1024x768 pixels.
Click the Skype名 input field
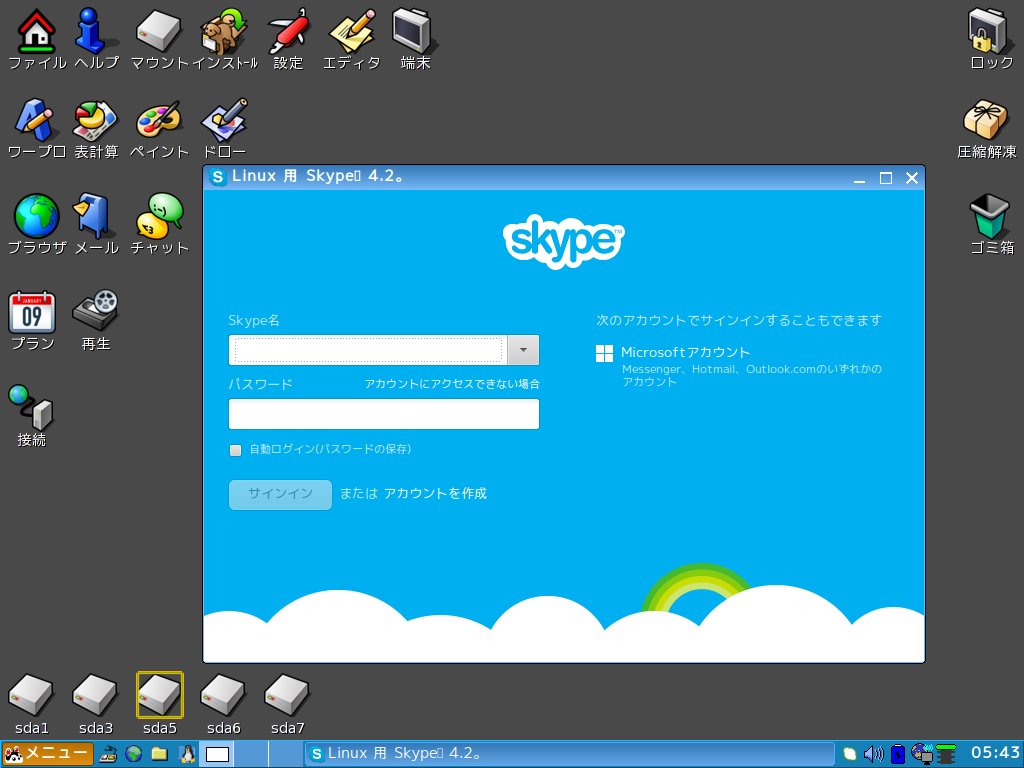(368, 350)
